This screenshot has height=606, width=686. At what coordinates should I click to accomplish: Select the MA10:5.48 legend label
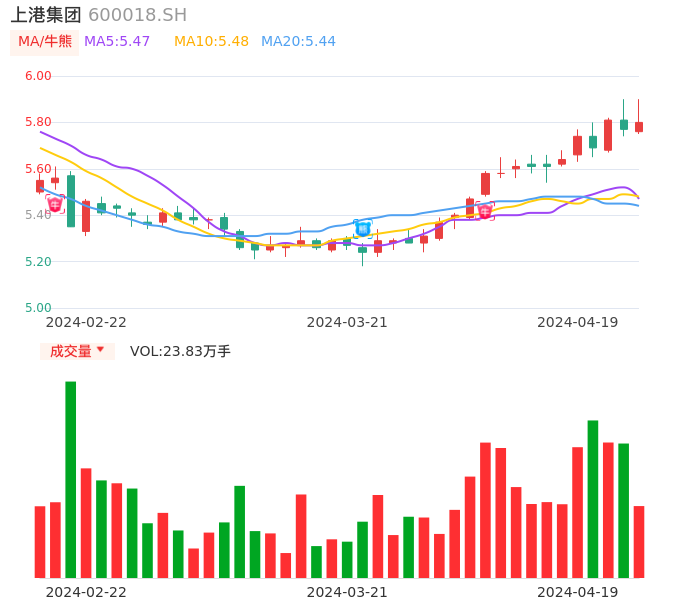click(x=211, y=42)
